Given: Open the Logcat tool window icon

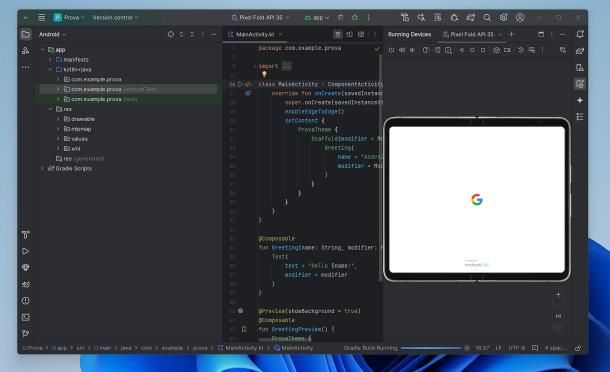Looking at the screenshot, I should (x=26, y=284).
